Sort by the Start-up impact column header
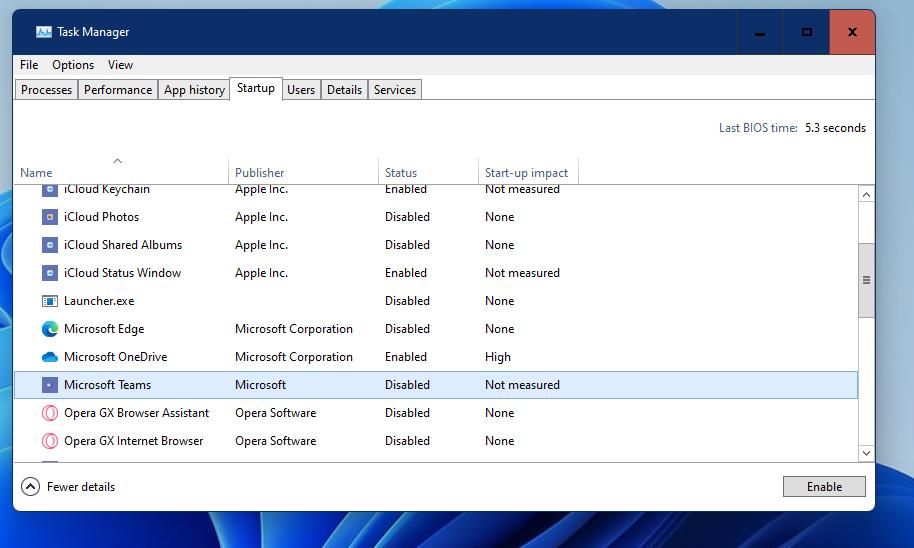 click(528, 171)
